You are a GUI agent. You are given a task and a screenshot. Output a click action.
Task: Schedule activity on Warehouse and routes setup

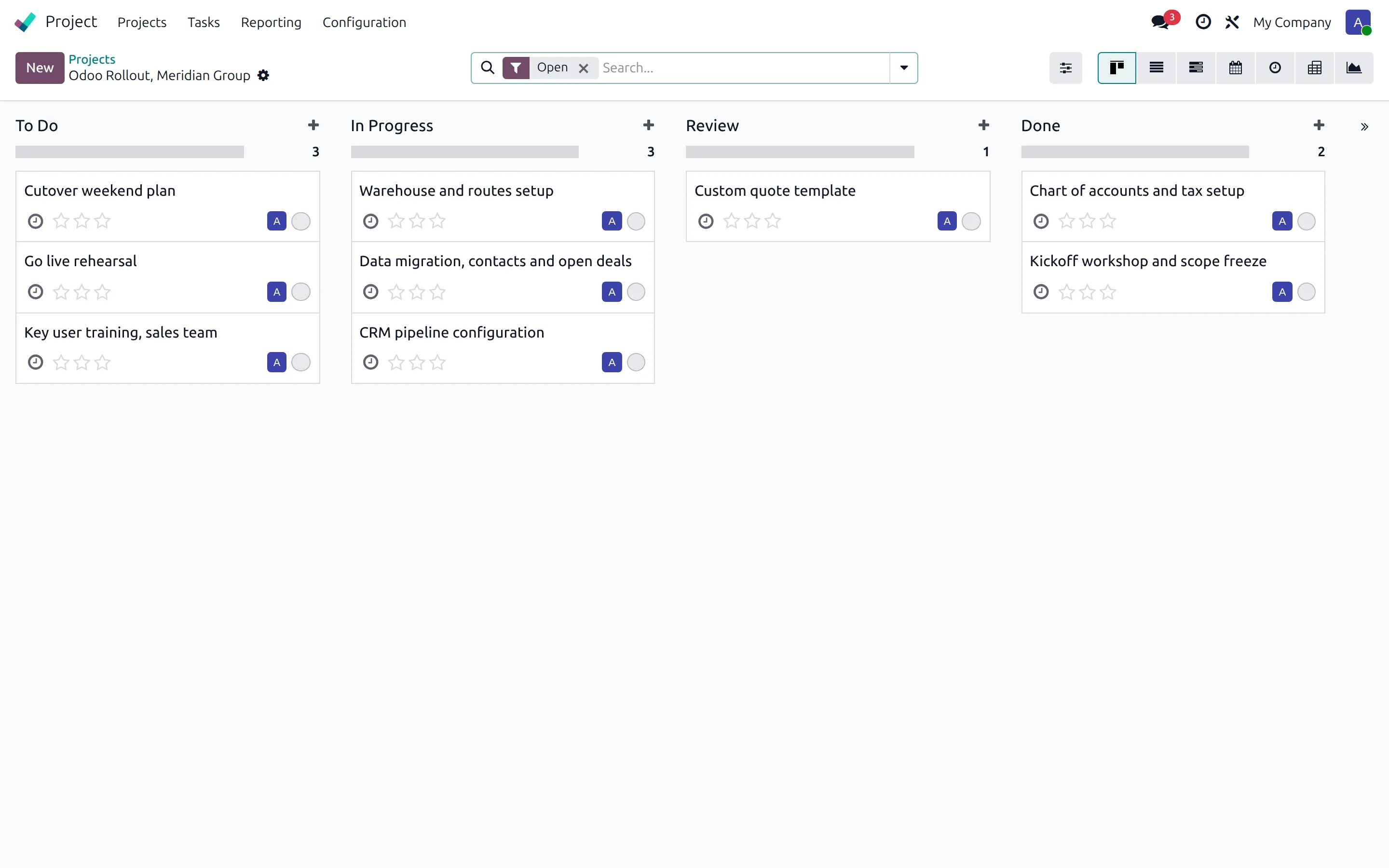point(371,221)
